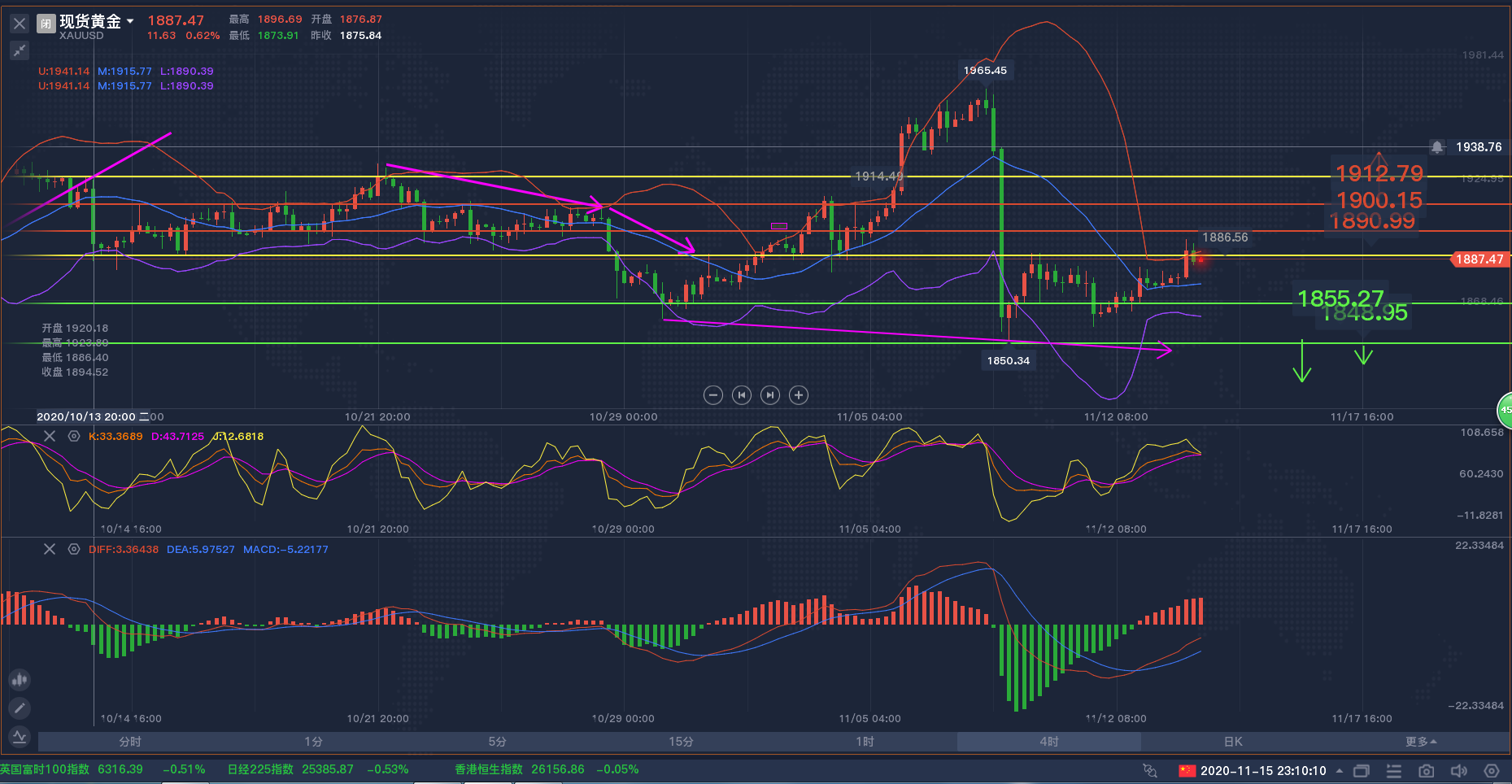Image resolution: width=1512 pixels, height=784 pixels.
Task: Click the green circular badge on right edge
Action: point(1505,409)
